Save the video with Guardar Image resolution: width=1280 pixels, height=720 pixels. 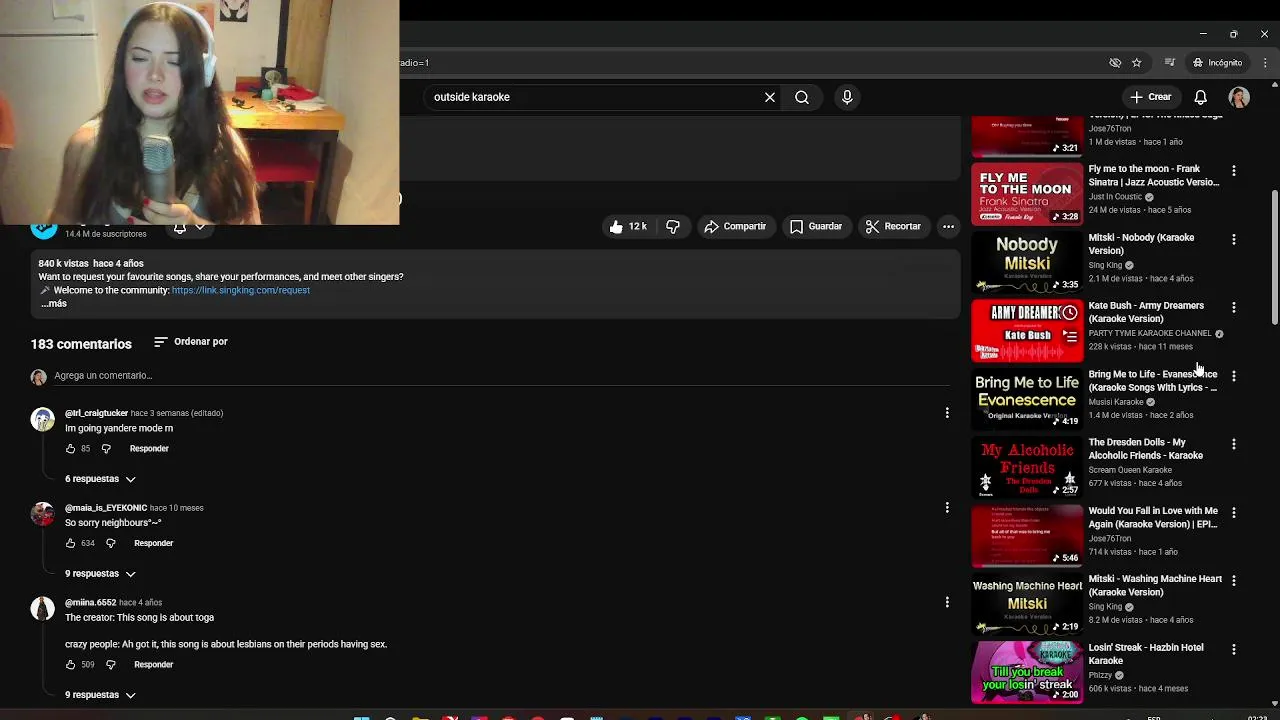click(816, 227)
